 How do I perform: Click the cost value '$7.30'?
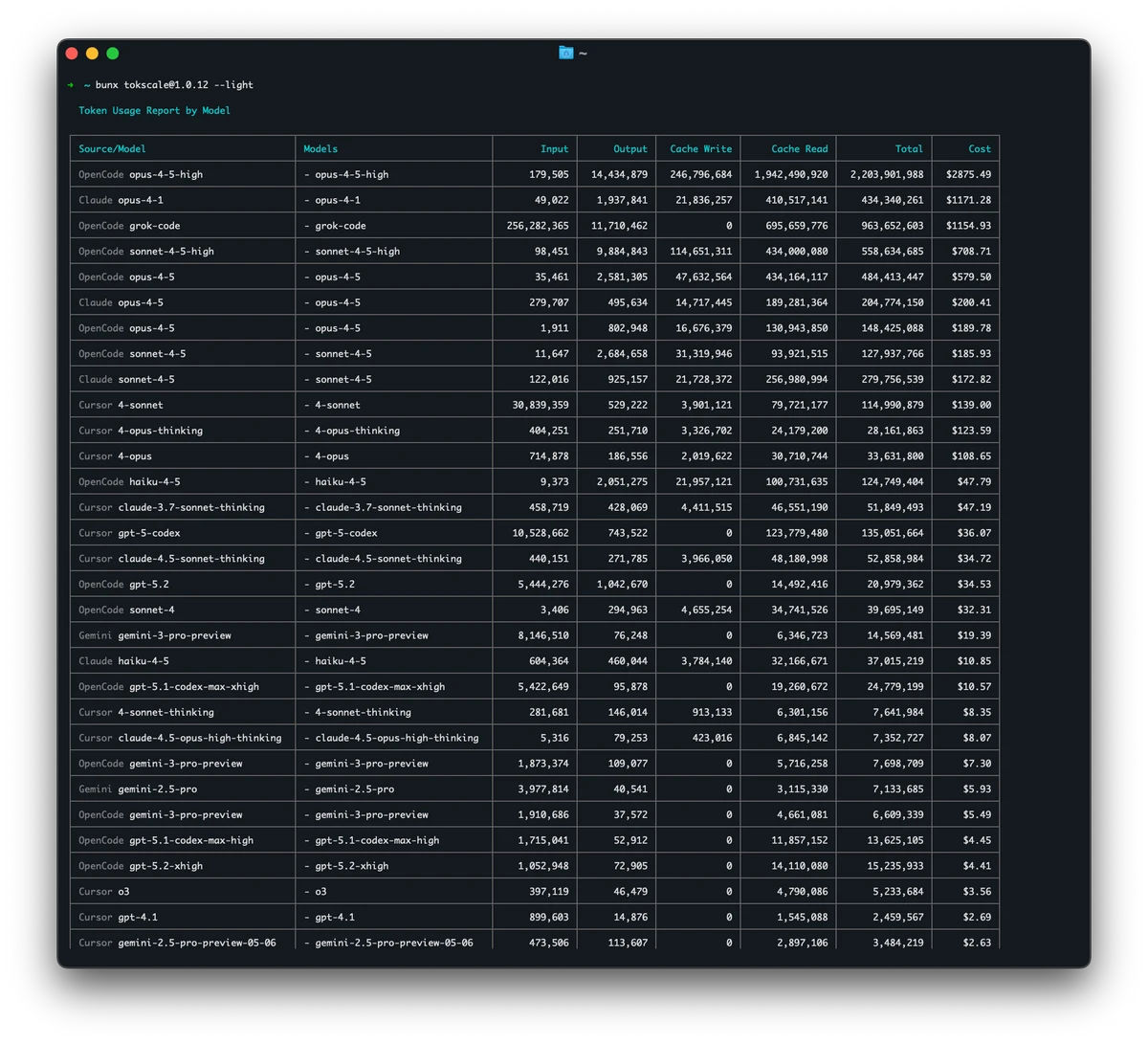(x=977, y=764)
